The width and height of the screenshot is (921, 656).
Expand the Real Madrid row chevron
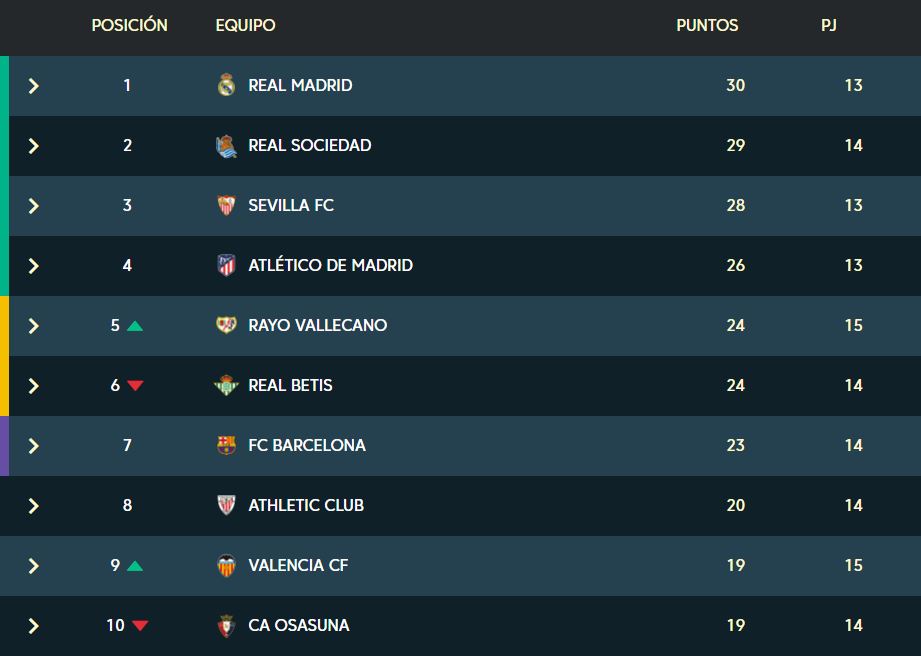33,86
